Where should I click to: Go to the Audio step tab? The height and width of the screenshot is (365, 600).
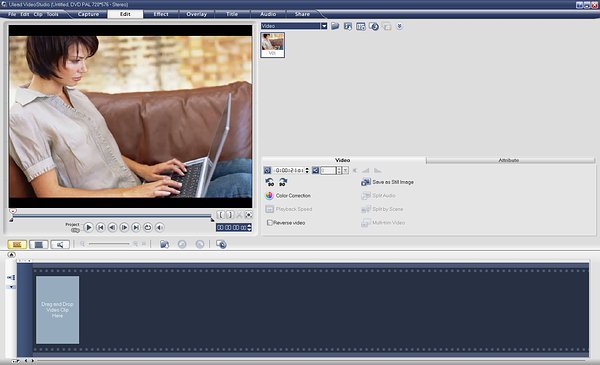click(x=268, y=14)
